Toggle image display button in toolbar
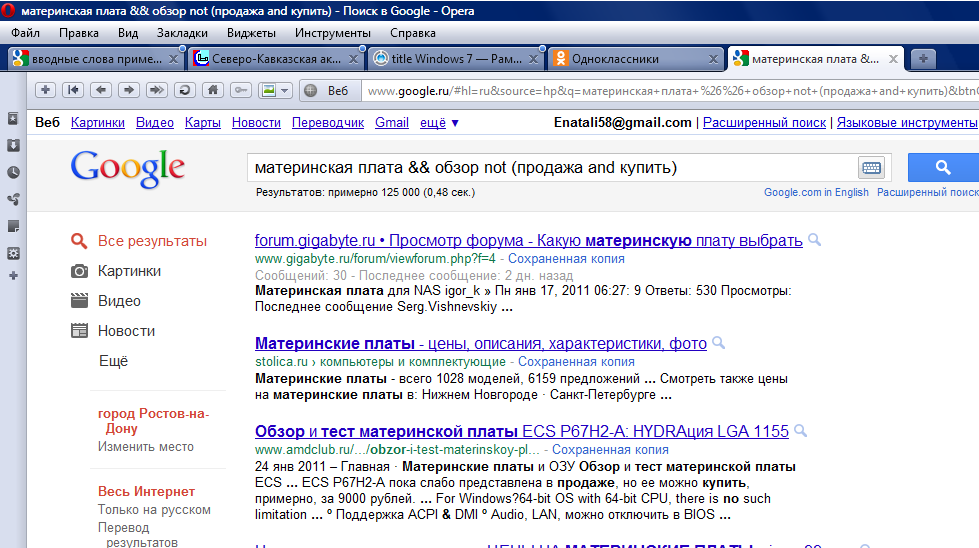Image resolution: width=979 pixels, height=548 pixels. 268,91
